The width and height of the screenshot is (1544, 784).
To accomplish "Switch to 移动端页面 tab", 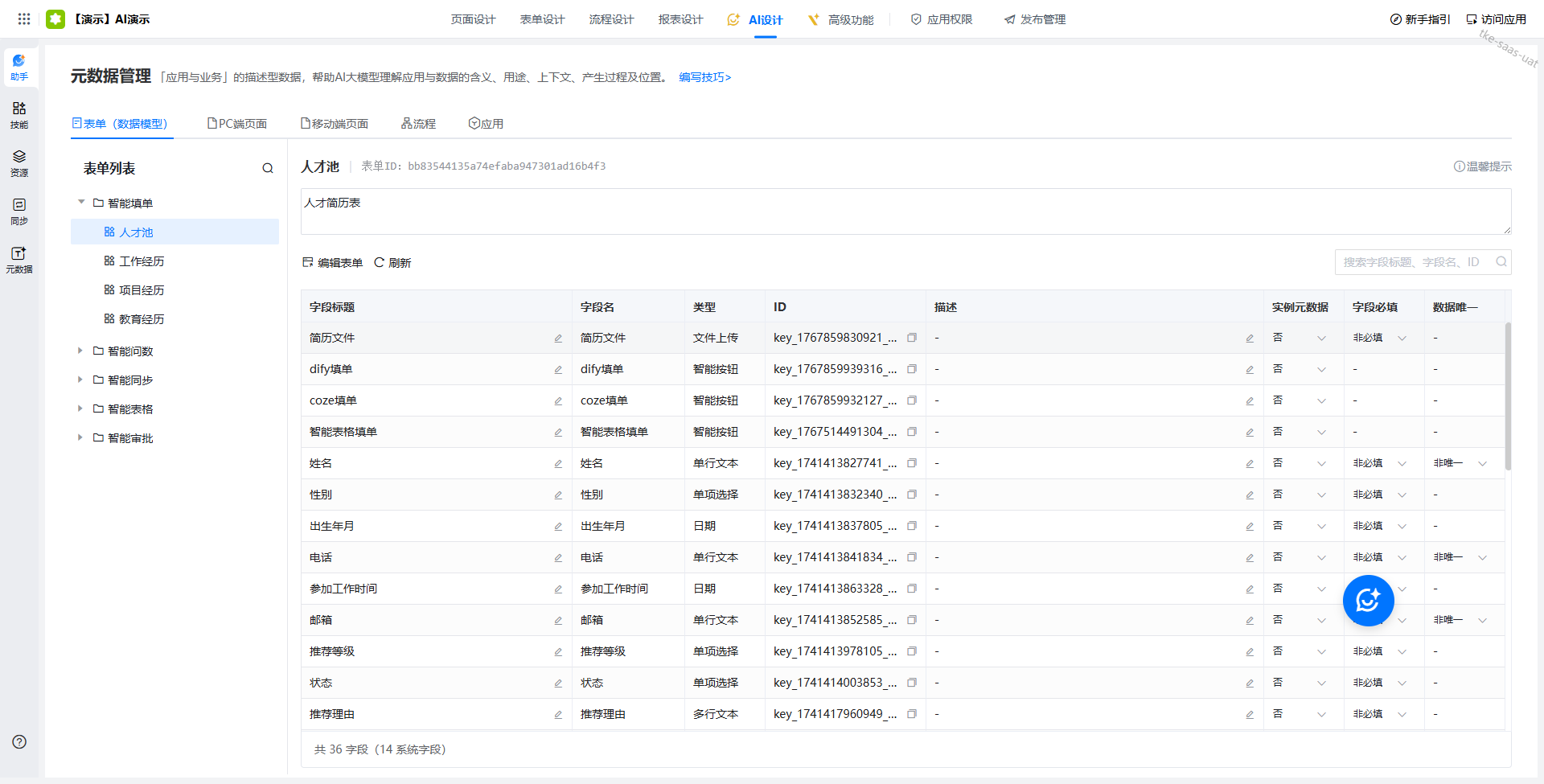I will [335, 124].
